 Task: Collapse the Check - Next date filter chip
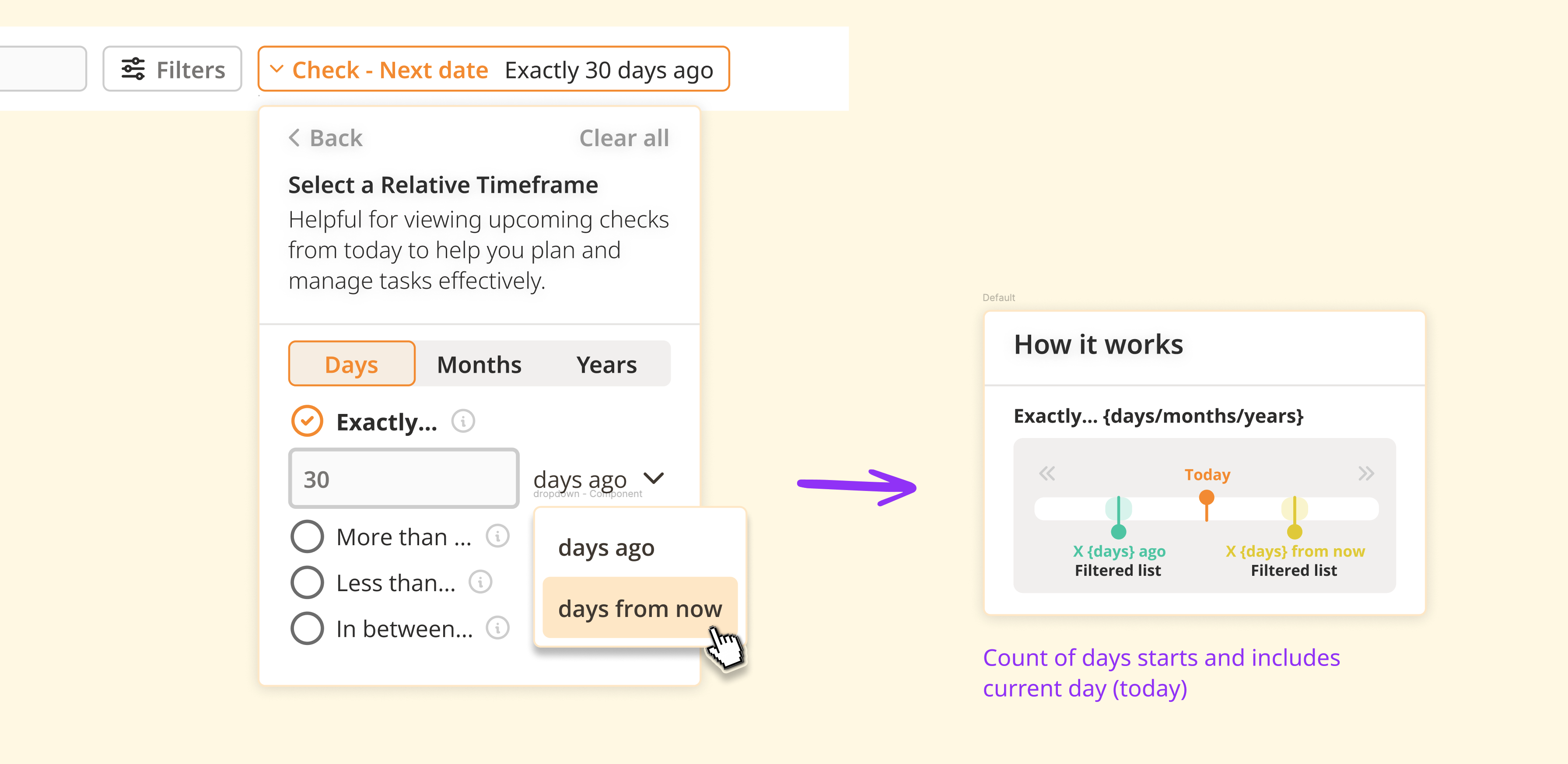pos(276,69)
